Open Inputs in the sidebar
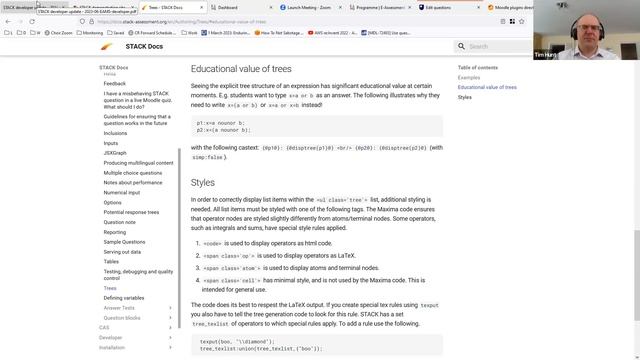 (x=111, y=143)
